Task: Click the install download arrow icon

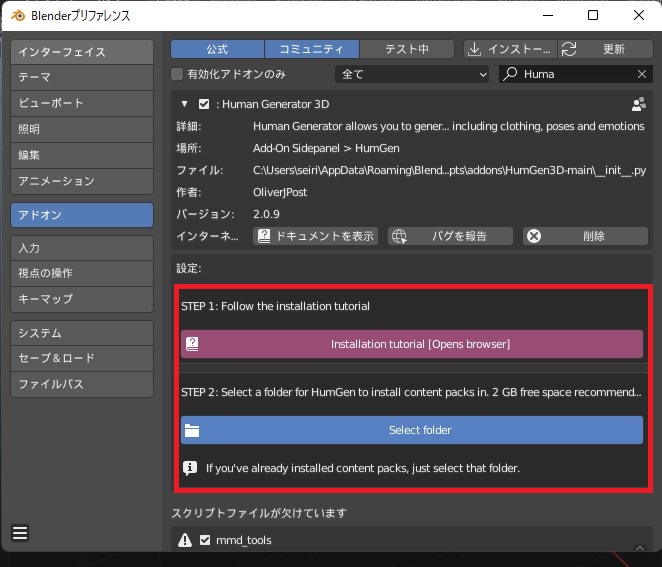Action: click(x=475, y=49)
